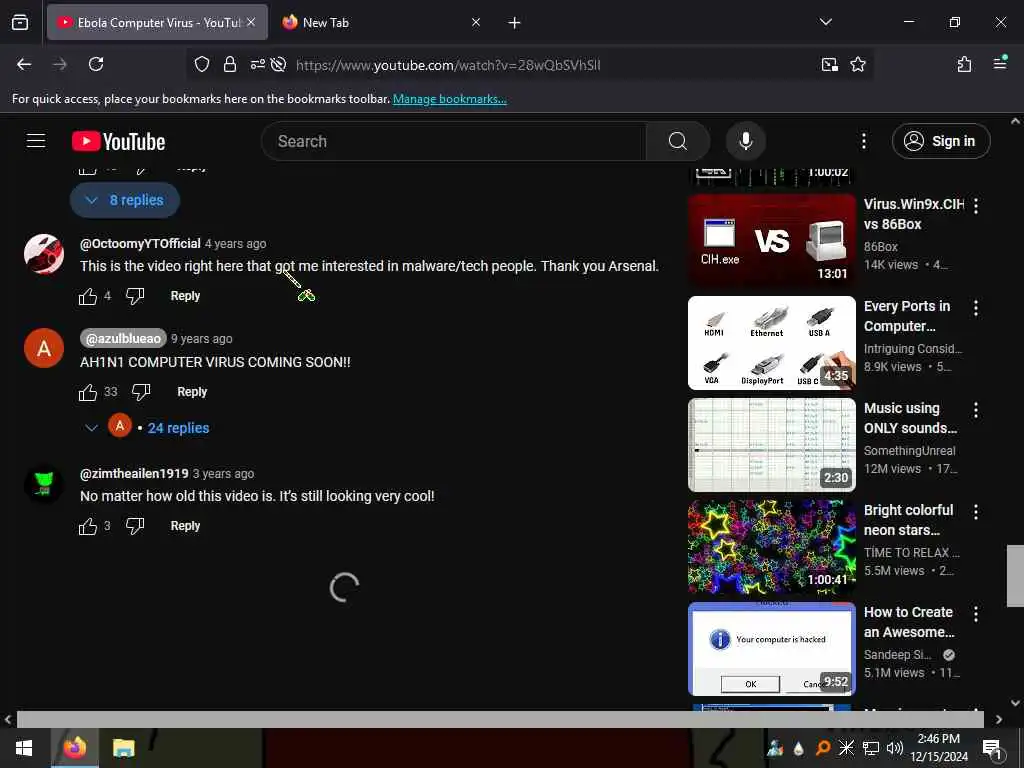Collapse the 8 replies thread

(x=125, y=200)
